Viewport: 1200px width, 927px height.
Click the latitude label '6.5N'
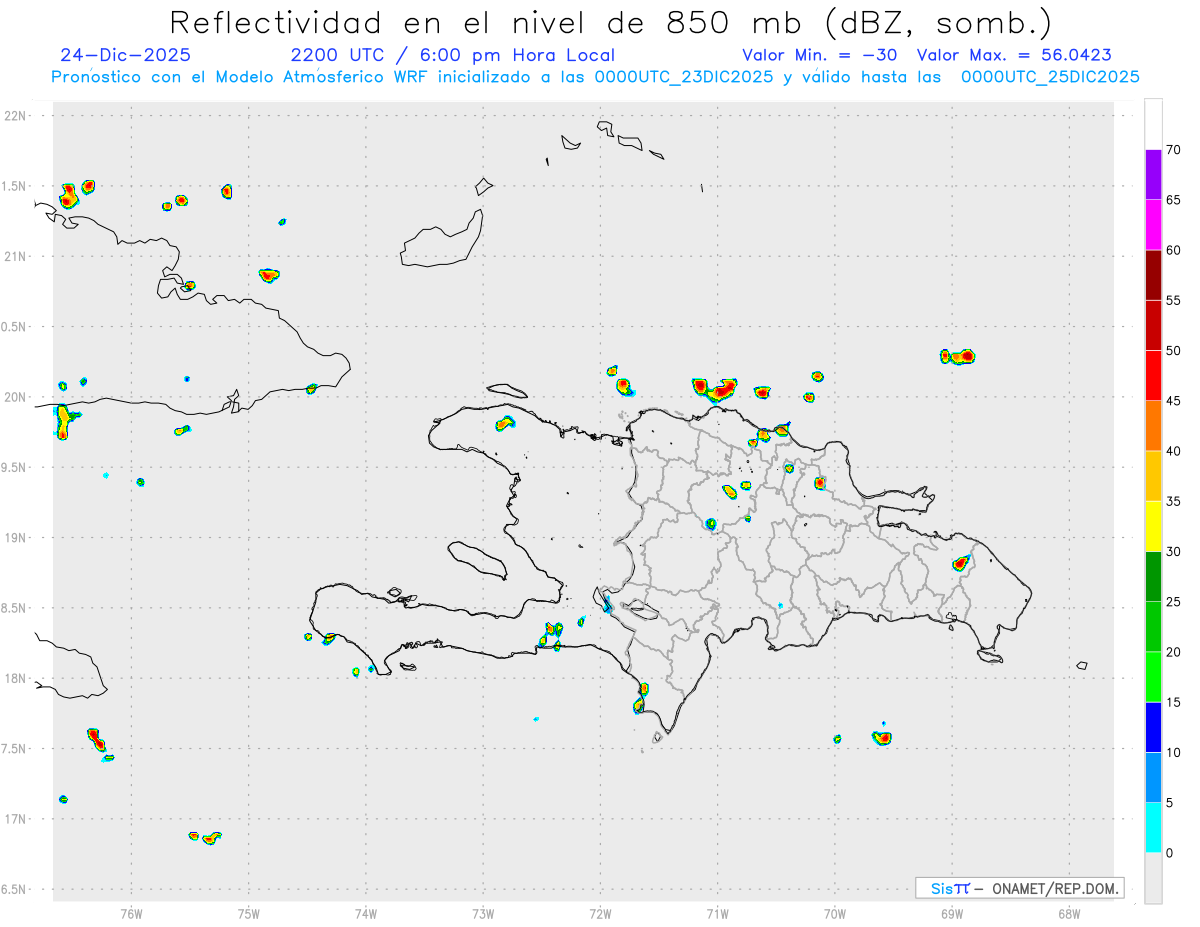15,890
